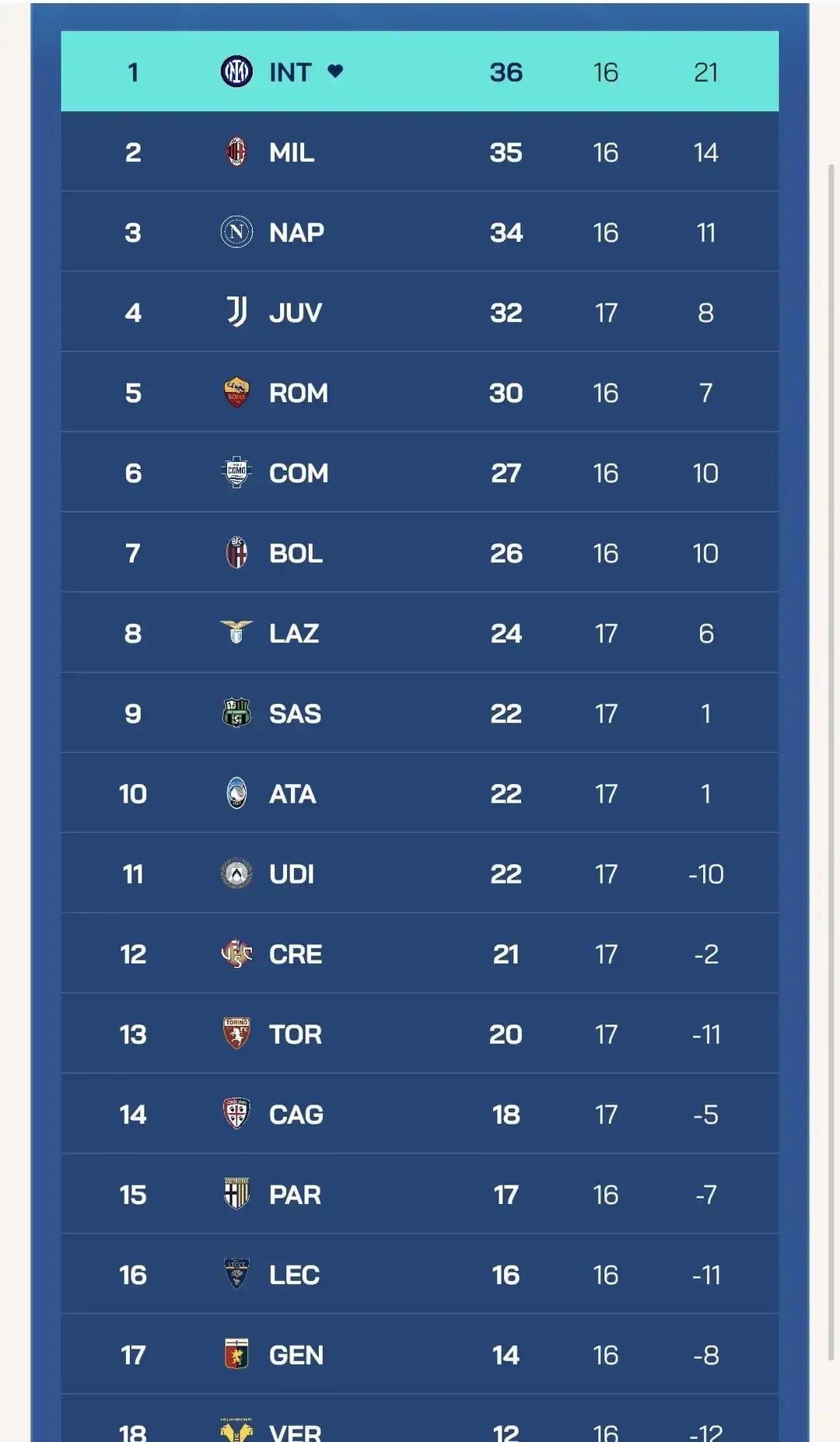
Task: Select the LEC team name
Action: click(x=294, y=1274)
